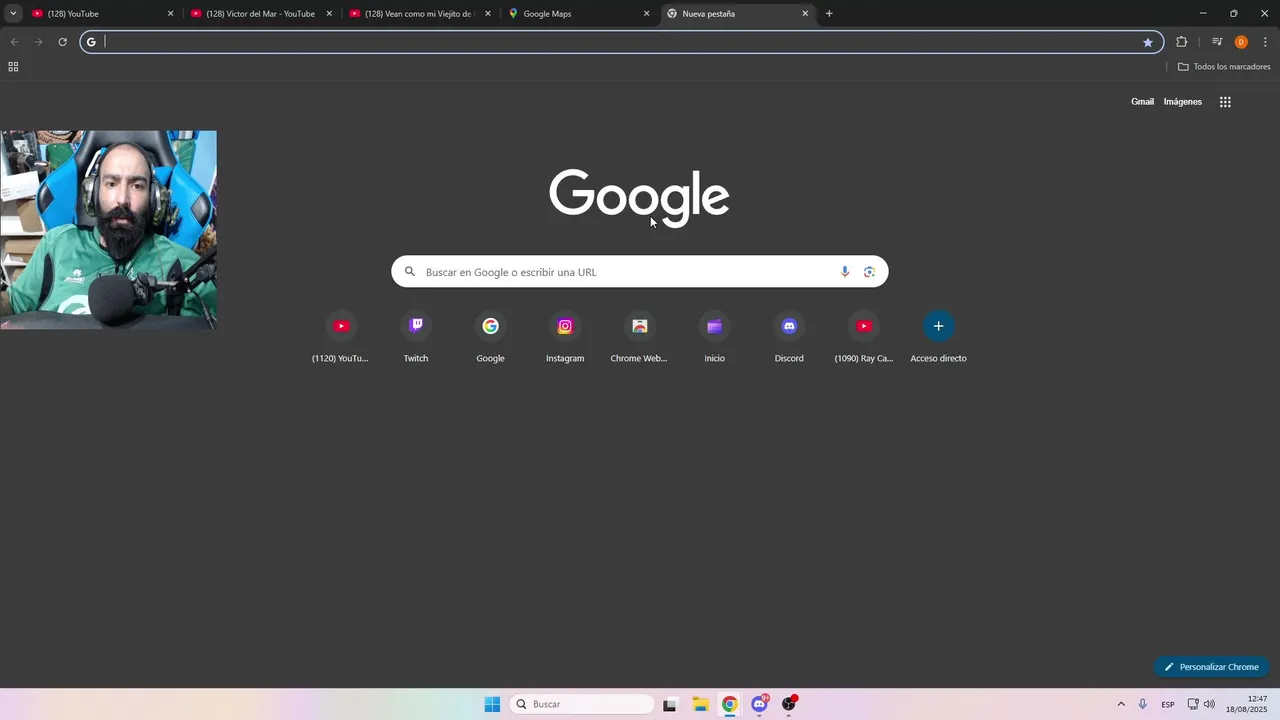Open the Discord shortcut
The height and width of the screenshot is (720, 1280).
(x=789, y=338)
